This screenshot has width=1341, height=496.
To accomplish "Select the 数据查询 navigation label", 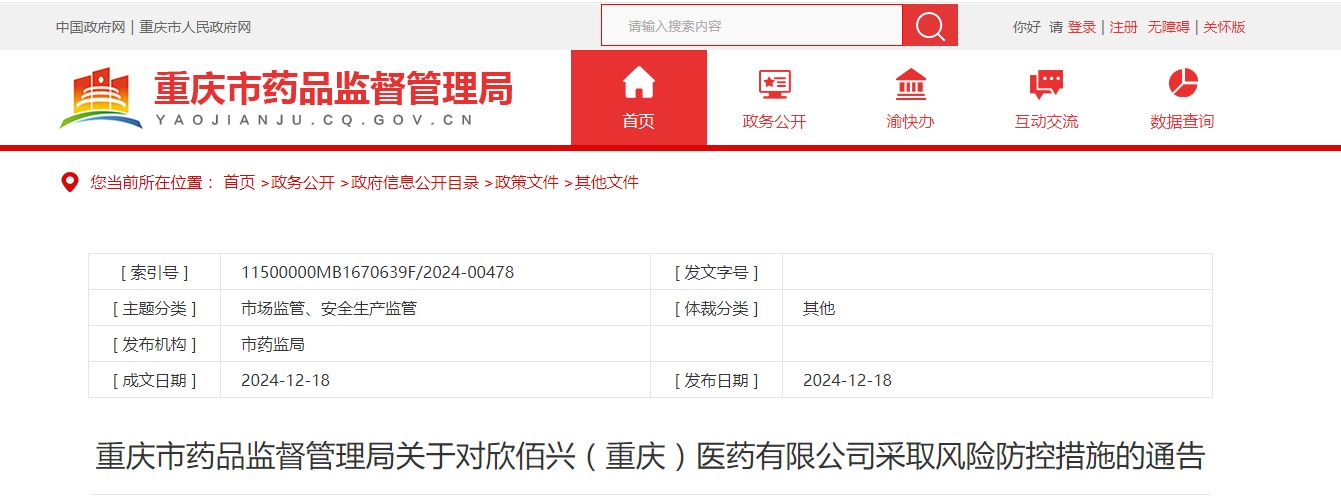I will coord(1182,122).
